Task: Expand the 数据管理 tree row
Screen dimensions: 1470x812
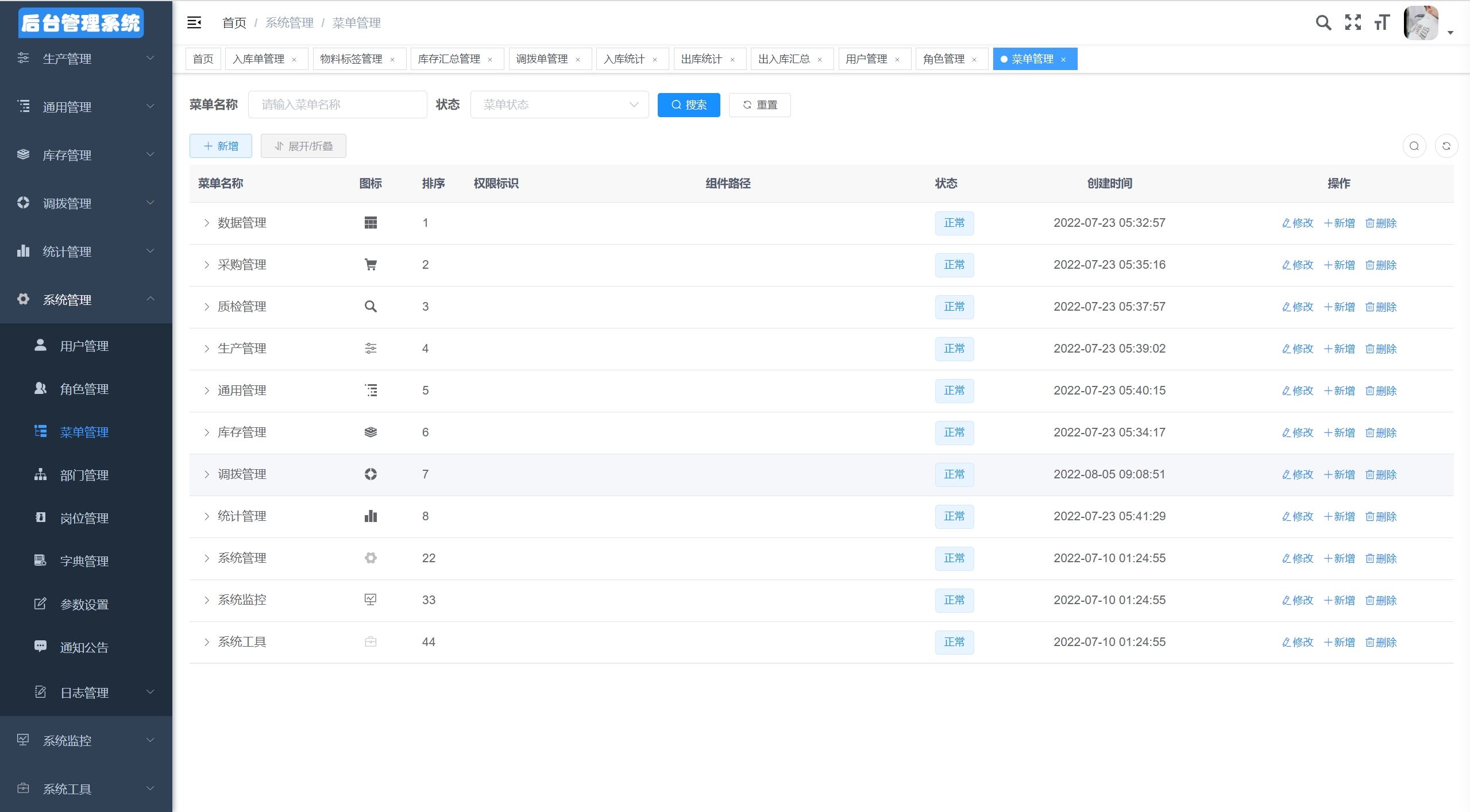Action: 207,223
